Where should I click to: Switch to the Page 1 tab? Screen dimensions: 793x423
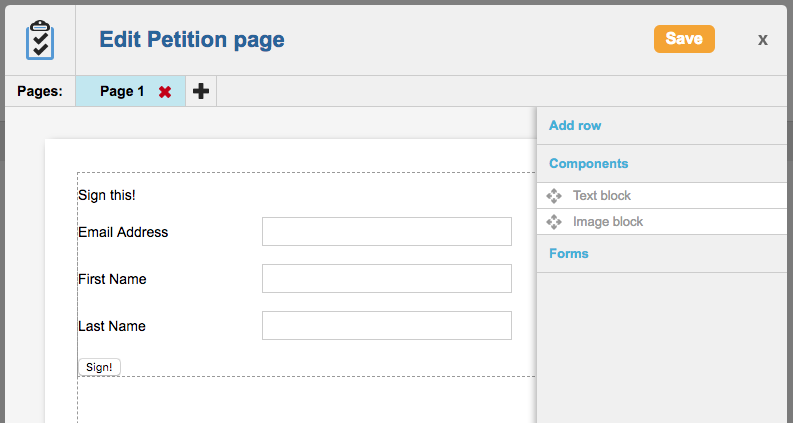(122, 91)
